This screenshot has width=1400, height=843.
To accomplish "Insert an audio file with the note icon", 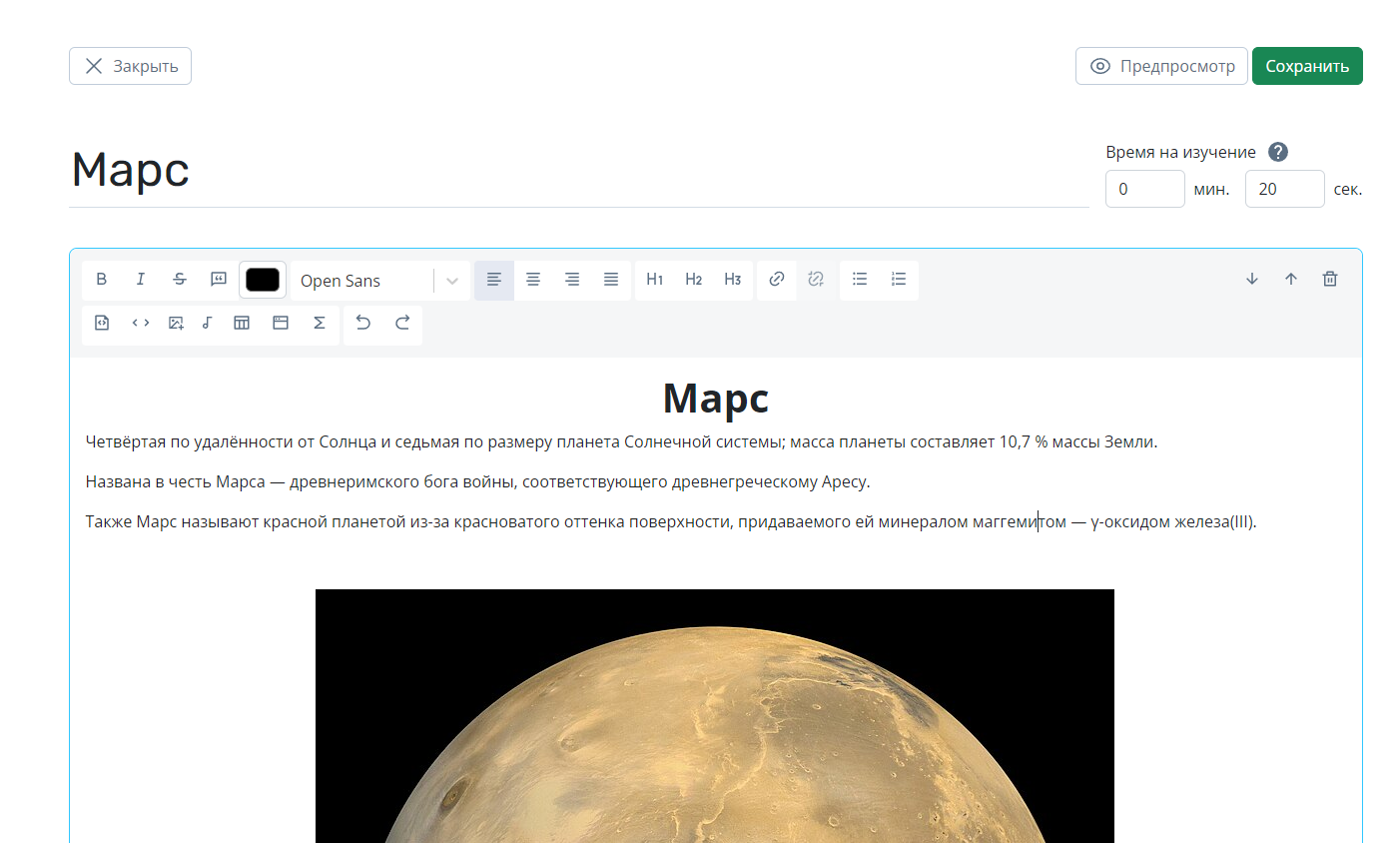I will tap(207, 324).
